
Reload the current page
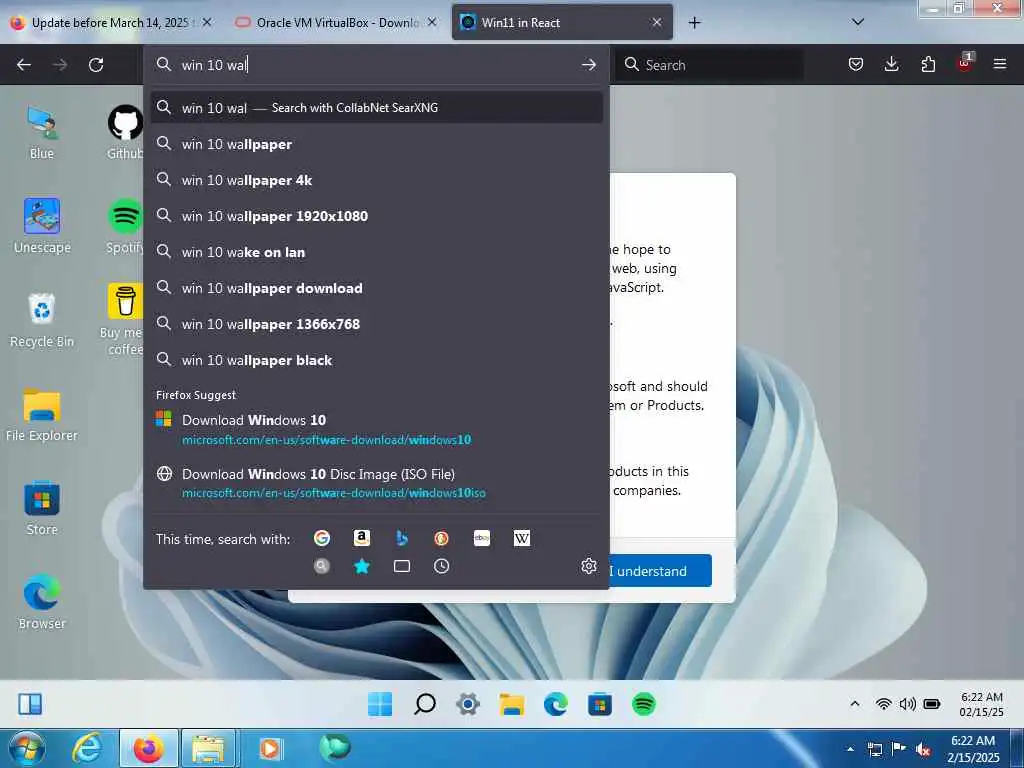[x=96, y=65]
